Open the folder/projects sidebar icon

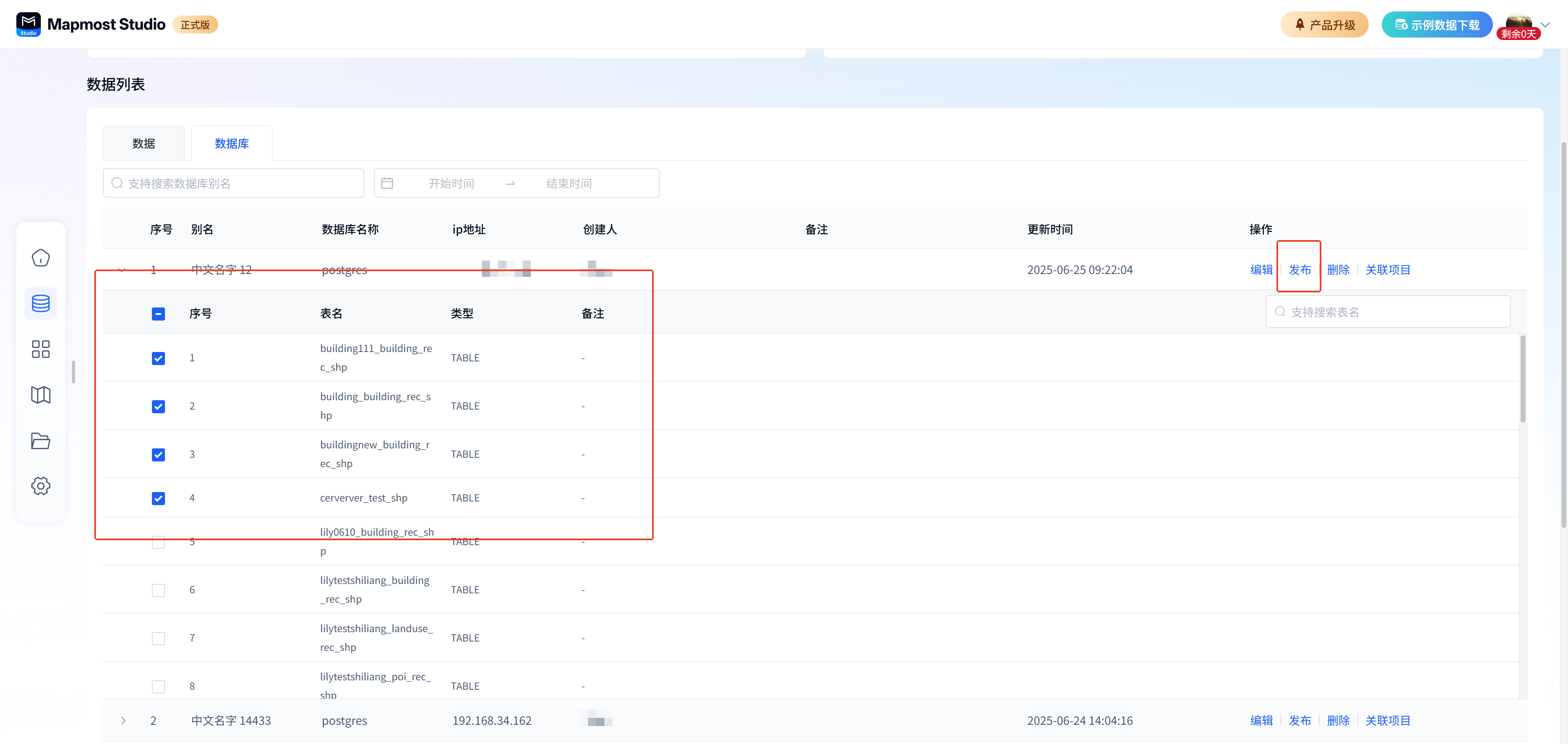pos(40,440)
